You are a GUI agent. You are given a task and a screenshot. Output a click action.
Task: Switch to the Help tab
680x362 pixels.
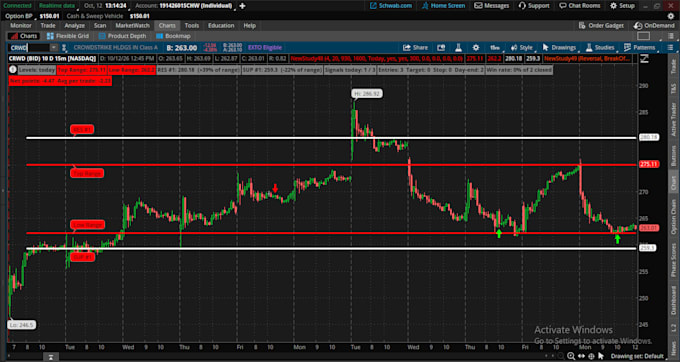pyautogui.click(x=249, y=26)
